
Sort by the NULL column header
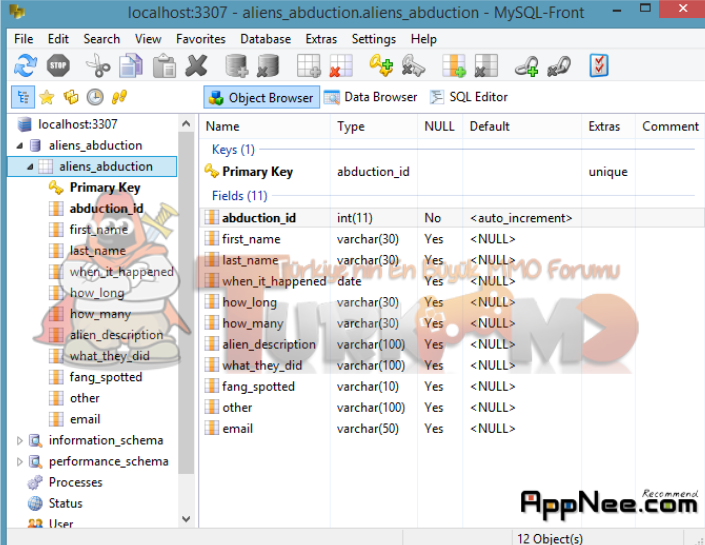coord(440,126)
